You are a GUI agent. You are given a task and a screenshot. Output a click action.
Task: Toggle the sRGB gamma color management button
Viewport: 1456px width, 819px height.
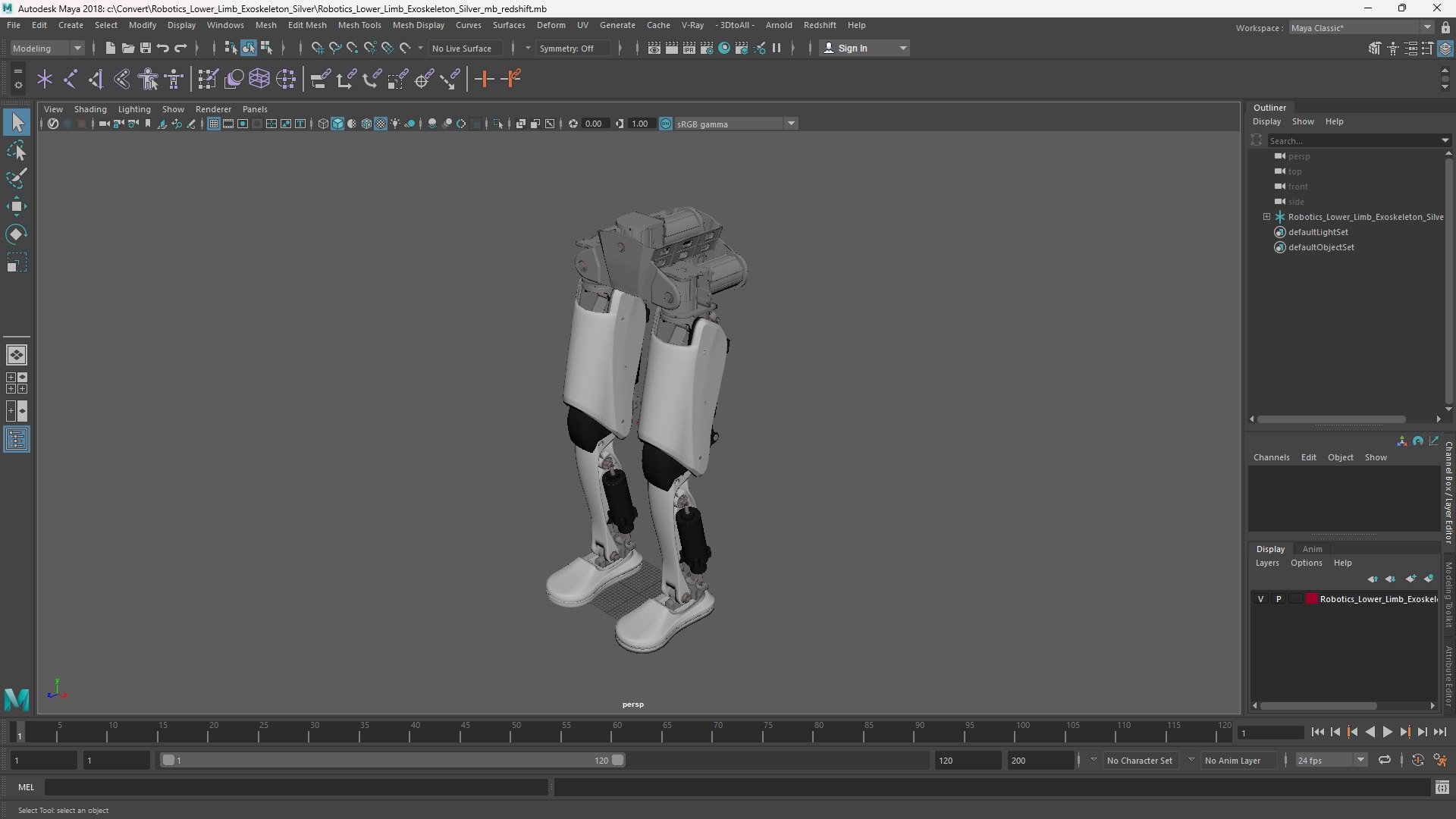tap(666, 124)
